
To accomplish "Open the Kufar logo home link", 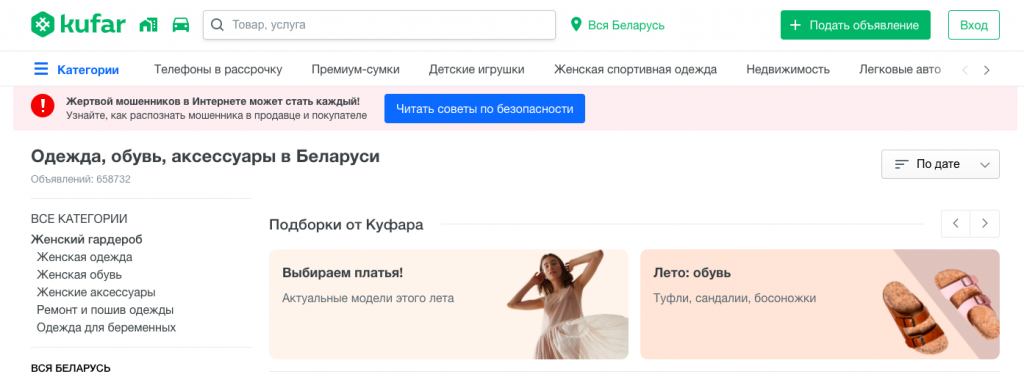I will tap(78, 25).
